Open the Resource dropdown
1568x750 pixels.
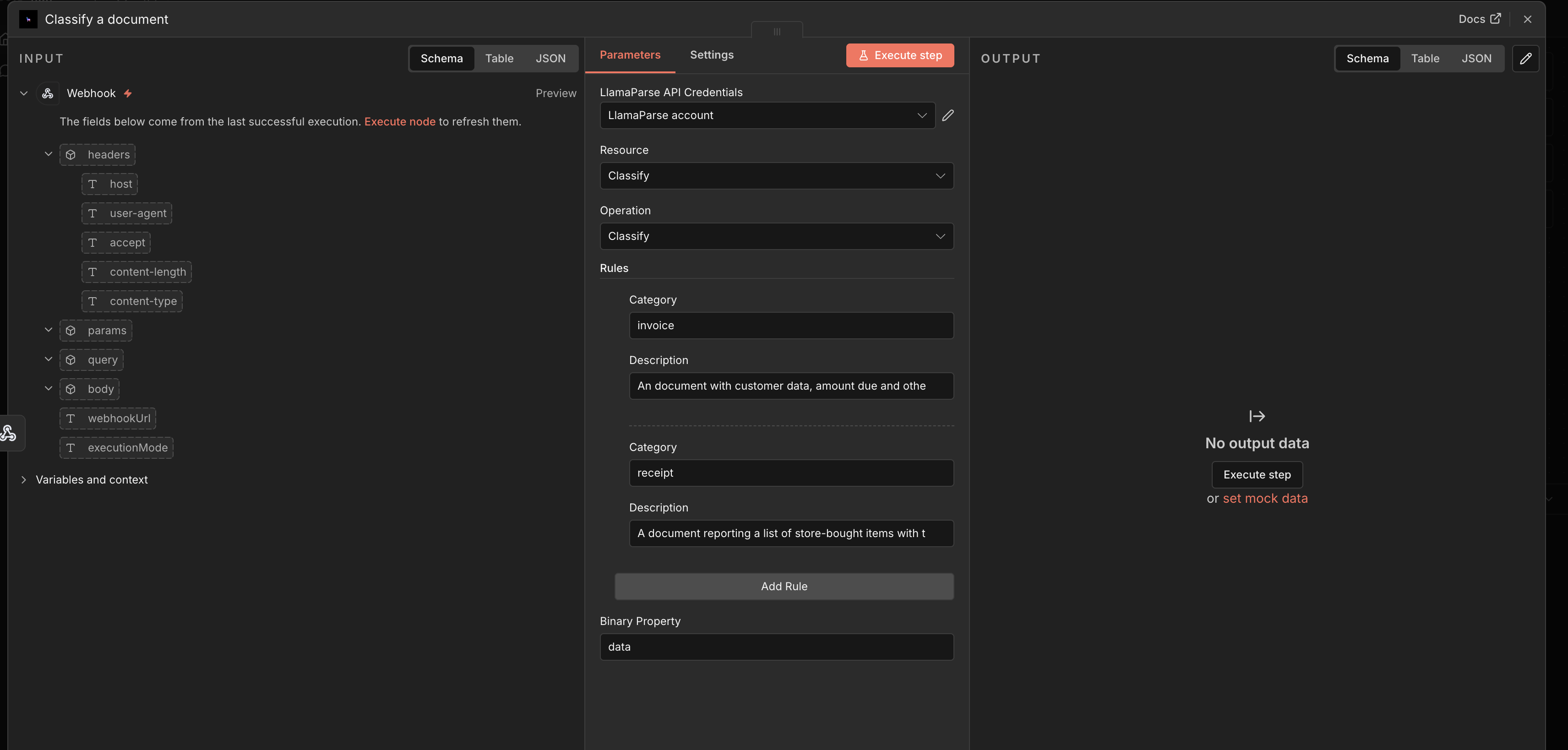point(777,175)
